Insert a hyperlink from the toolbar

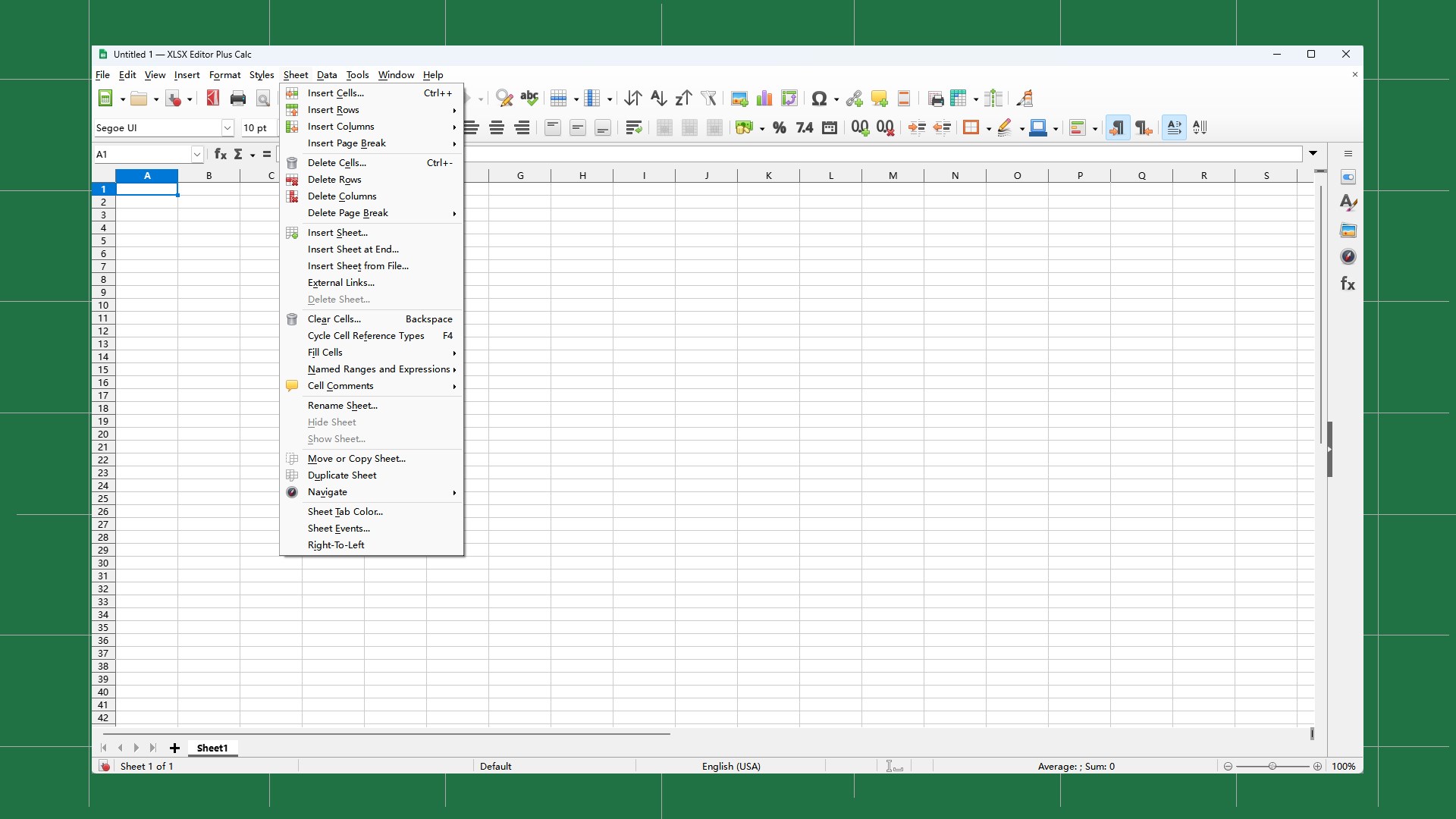[x=854, y=99]
